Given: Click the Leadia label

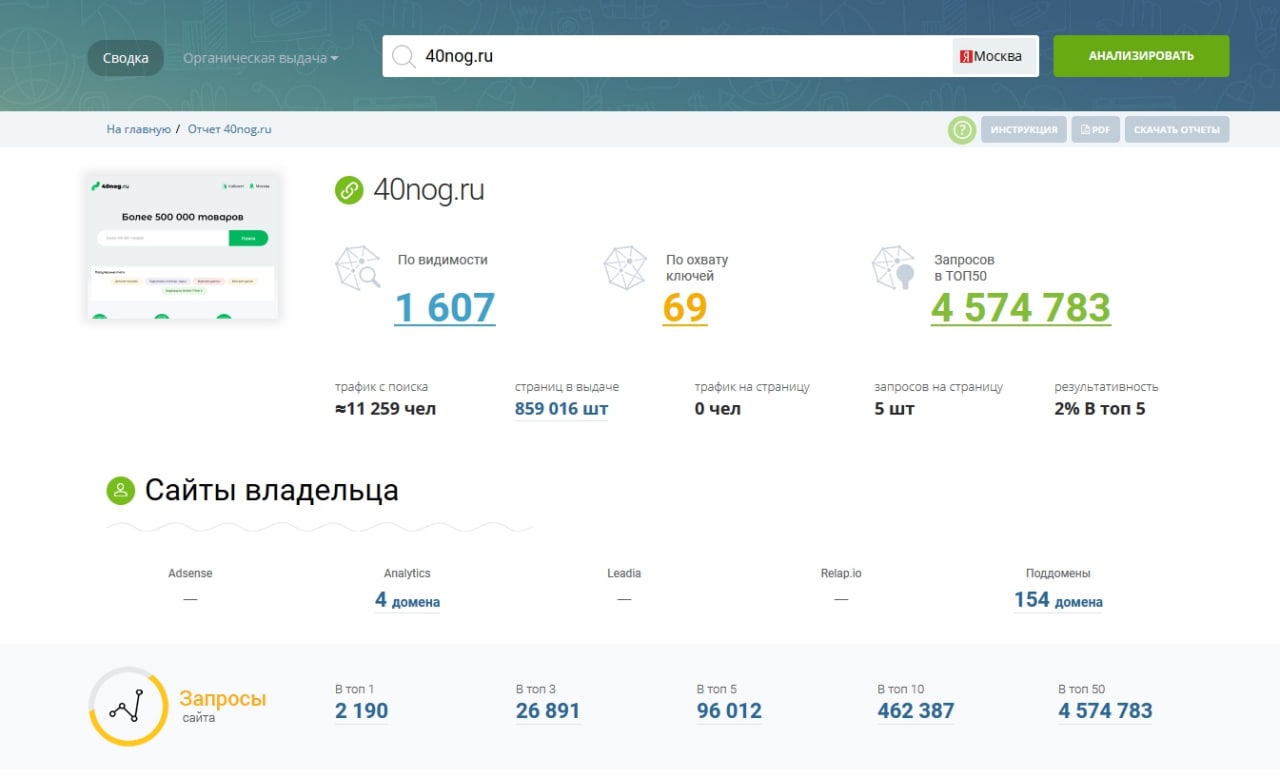Looking at the screenshot, I should pos(624,573).
